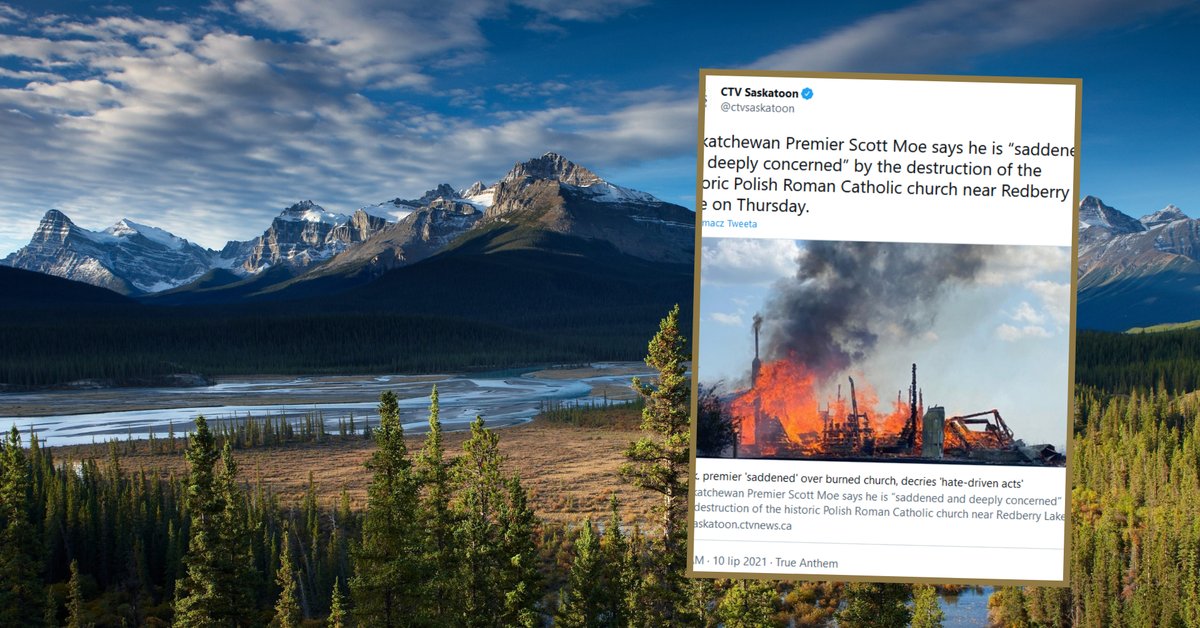Image resolution: width=1200 pixels, height=628 pixels.
Task: Click the orange flames in the church photo
Action: pyautogui.click(x=790, y=405)
